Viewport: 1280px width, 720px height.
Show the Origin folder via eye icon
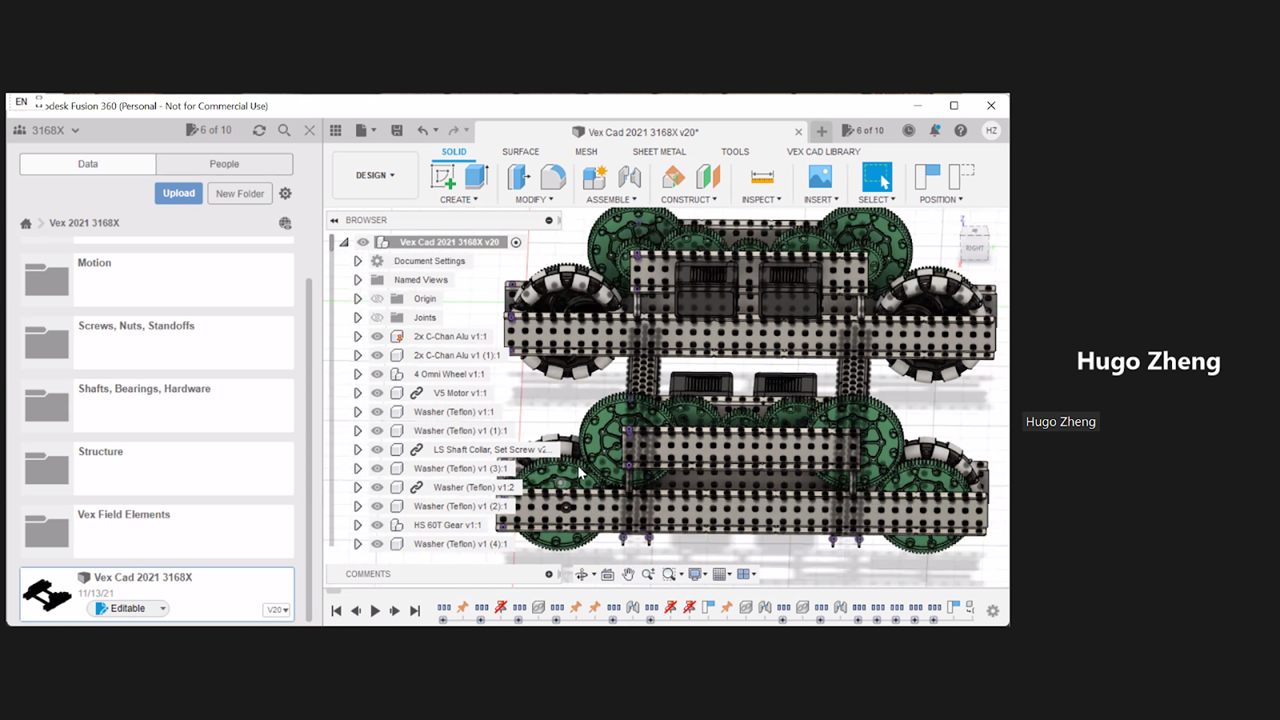[x=377, y=299]
